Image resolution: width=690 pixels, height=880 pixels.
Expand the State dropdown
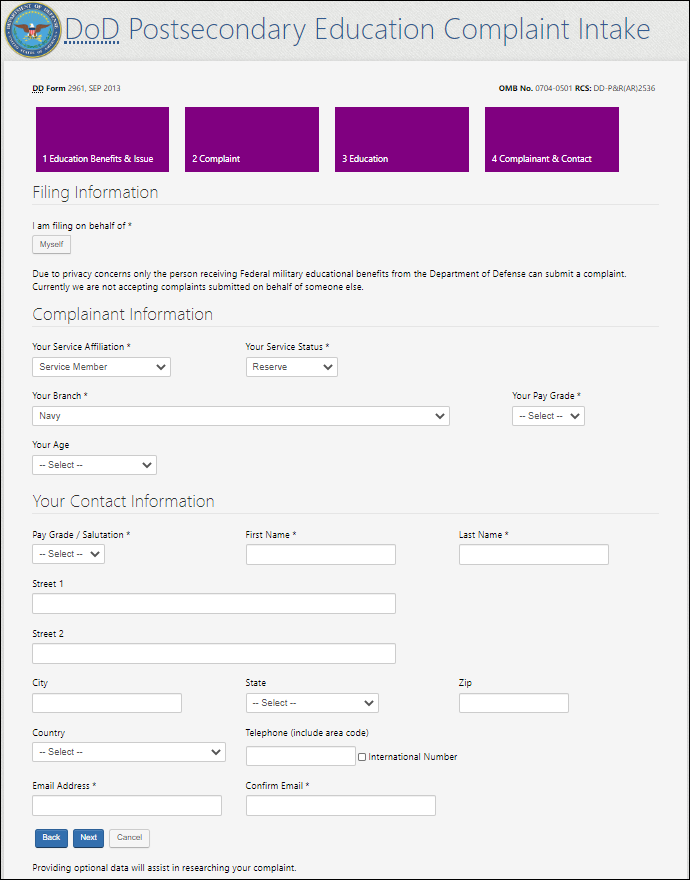pos(312,703)
